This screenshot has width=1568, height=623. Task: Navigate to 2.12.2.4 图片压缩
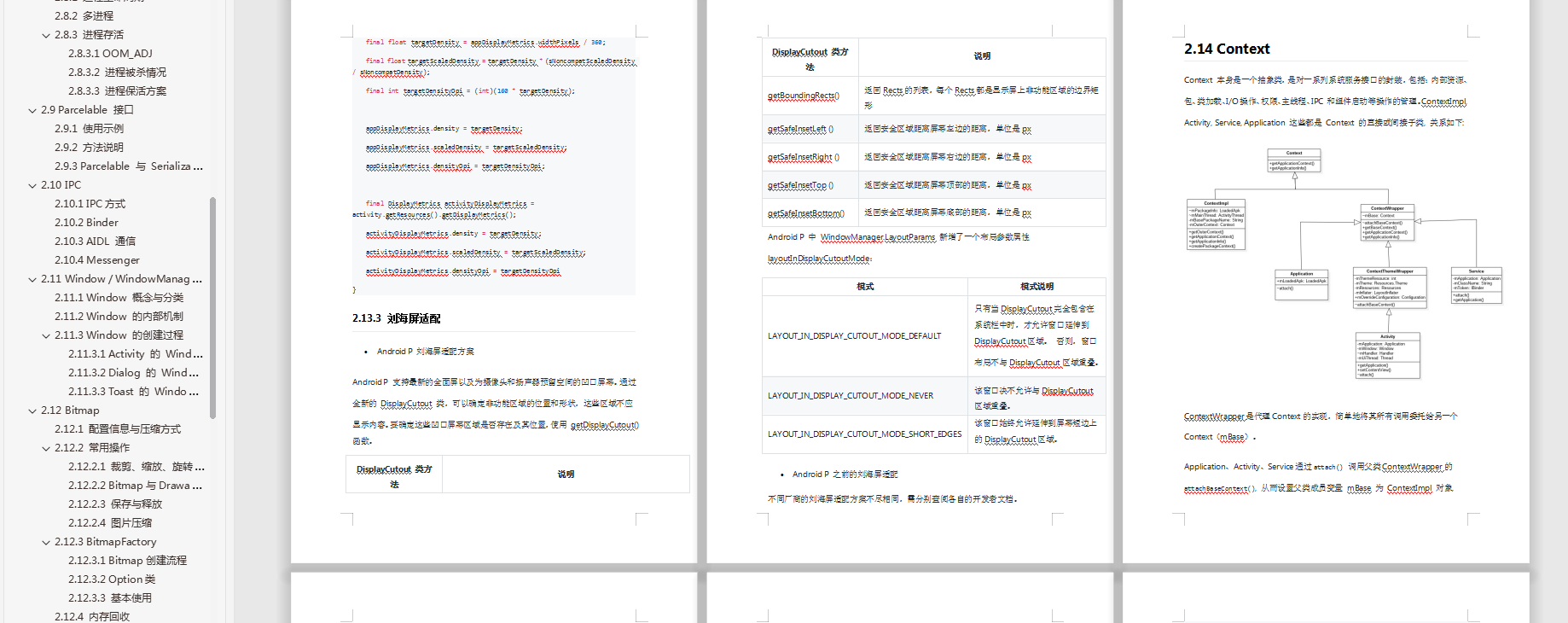click(x=110, y=523)
